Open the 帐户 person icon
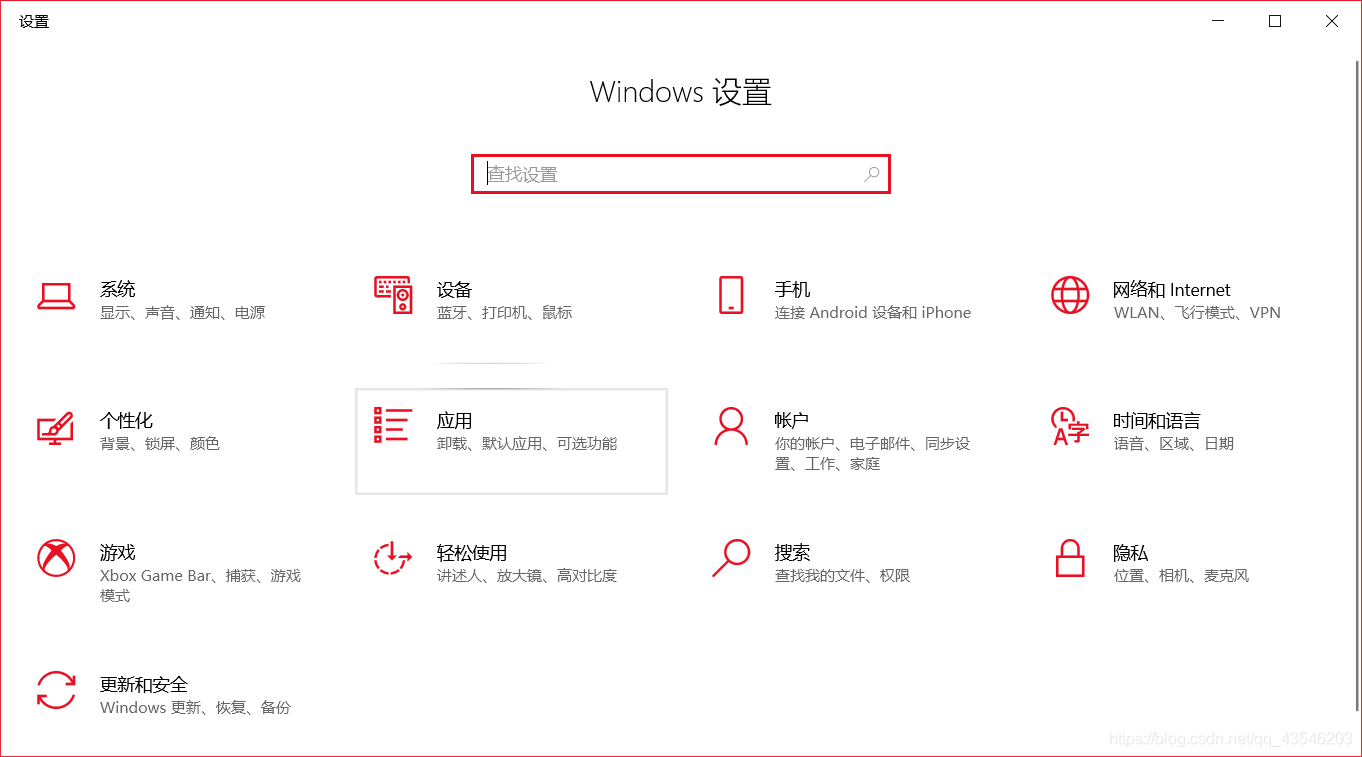Screen dimensions: 1362x757 point(731,426)
